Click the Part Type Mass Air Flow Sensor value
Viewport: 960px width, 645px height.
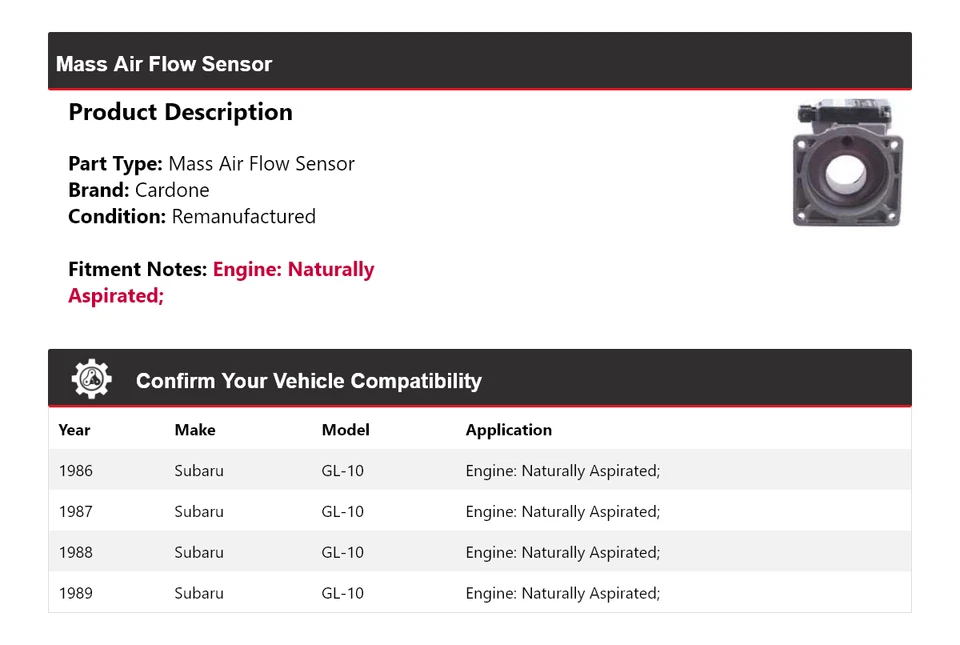261,164
